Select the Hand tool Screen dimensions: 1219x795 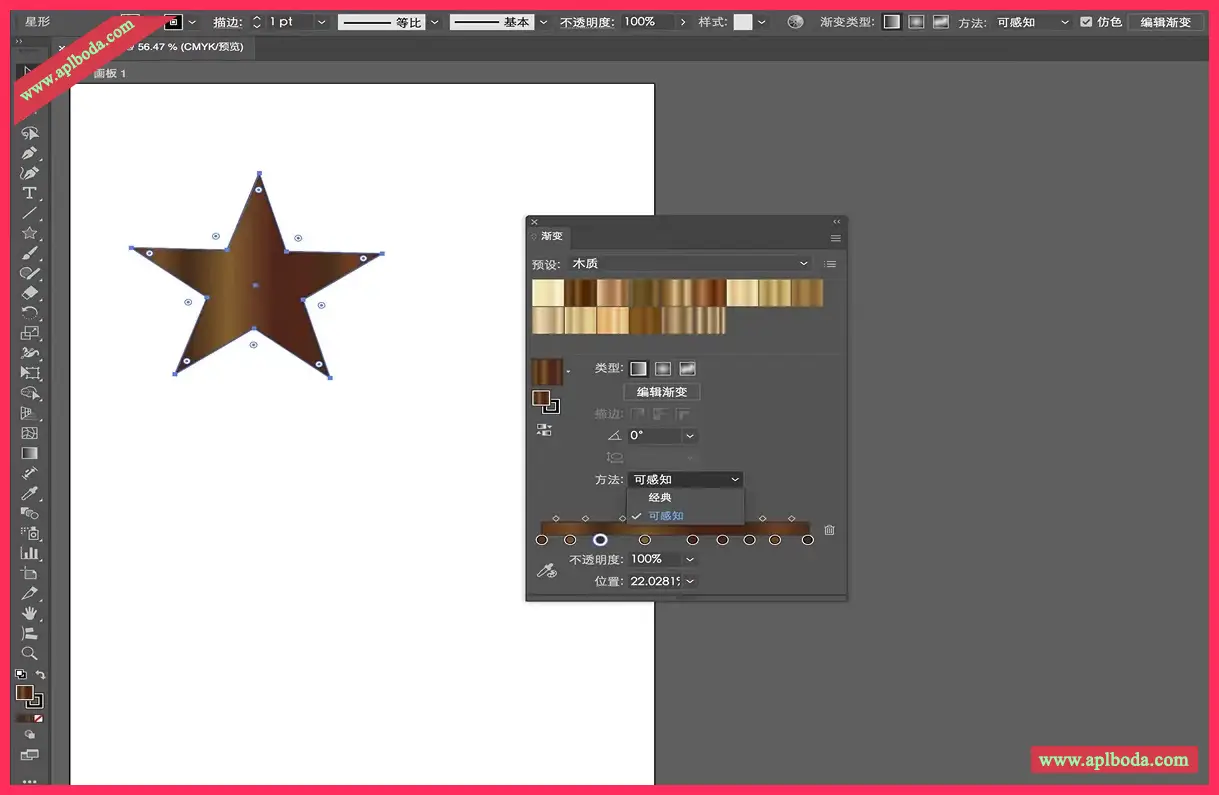(30, 613)
